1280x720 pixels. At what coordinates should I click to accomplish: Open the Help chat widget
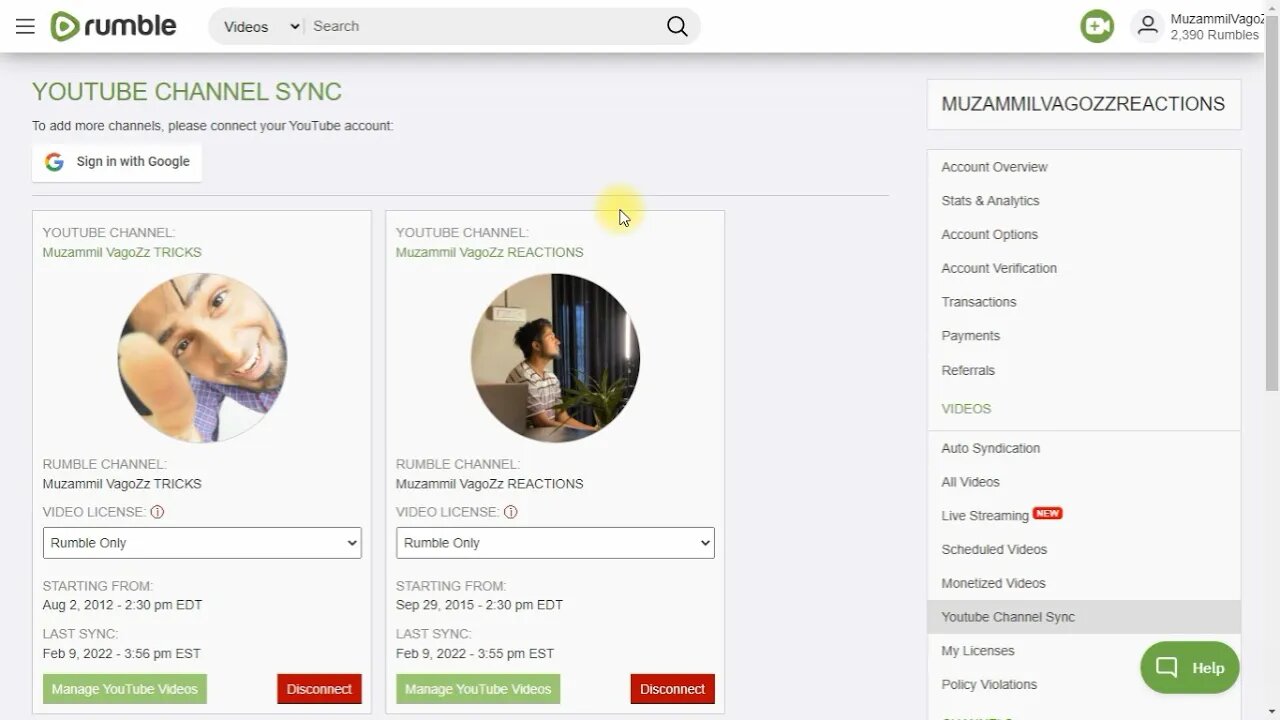[x=1190, y=668]
